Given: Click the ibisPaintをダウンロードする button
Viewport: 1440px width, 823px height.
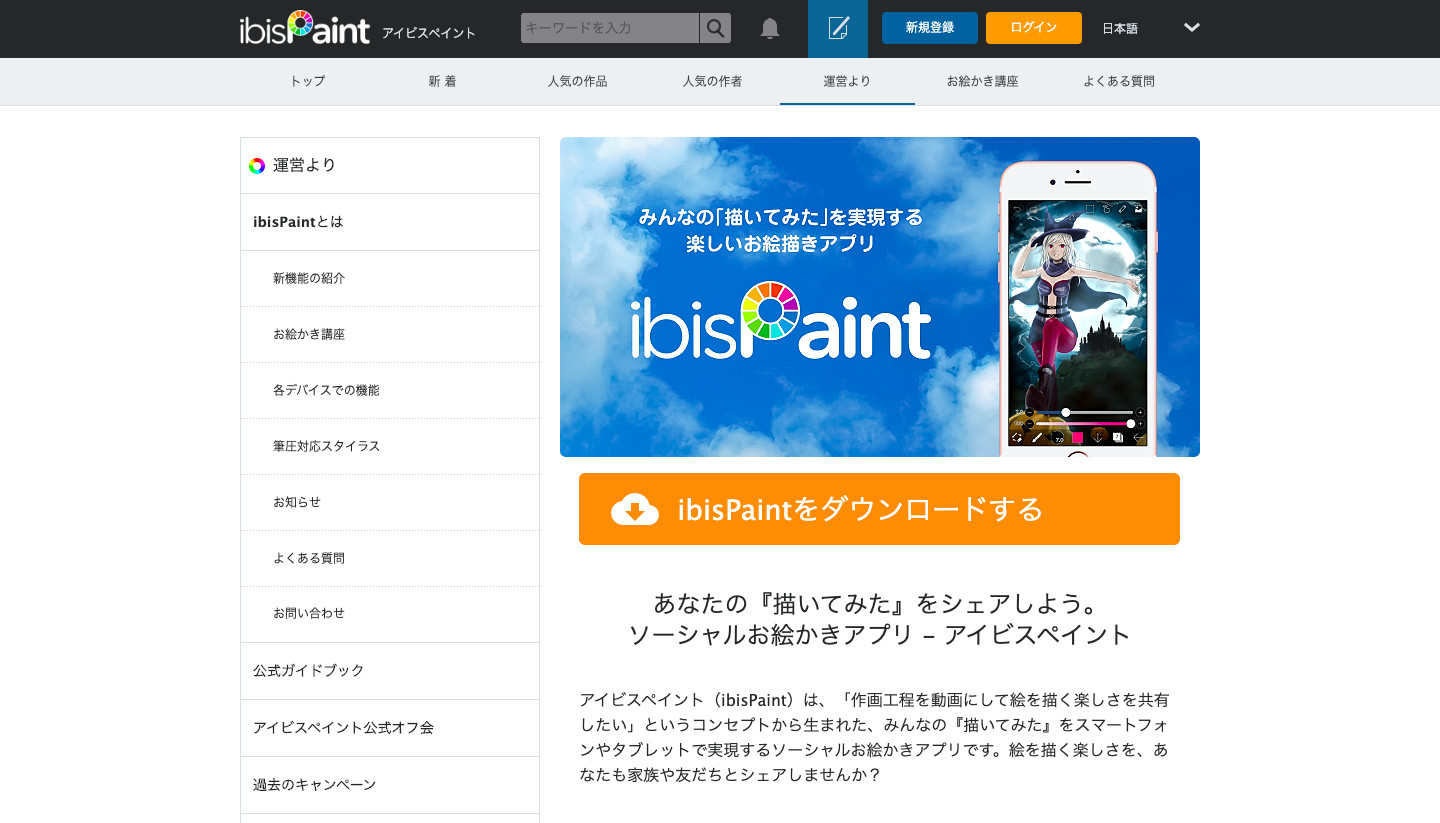Looking at the screenshot, I should point(879,509).
